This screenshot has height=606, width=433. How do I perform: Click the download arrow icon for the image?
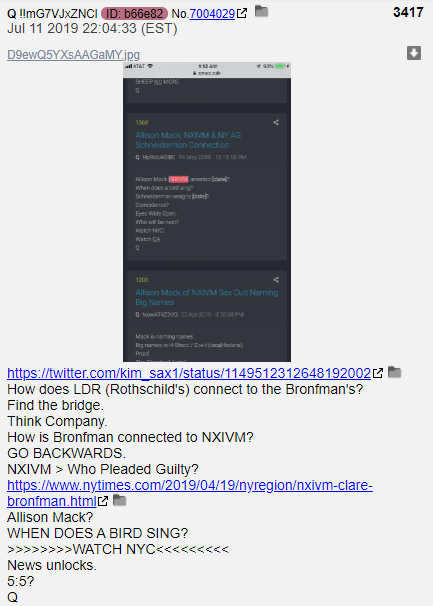(x=414, y=53)
